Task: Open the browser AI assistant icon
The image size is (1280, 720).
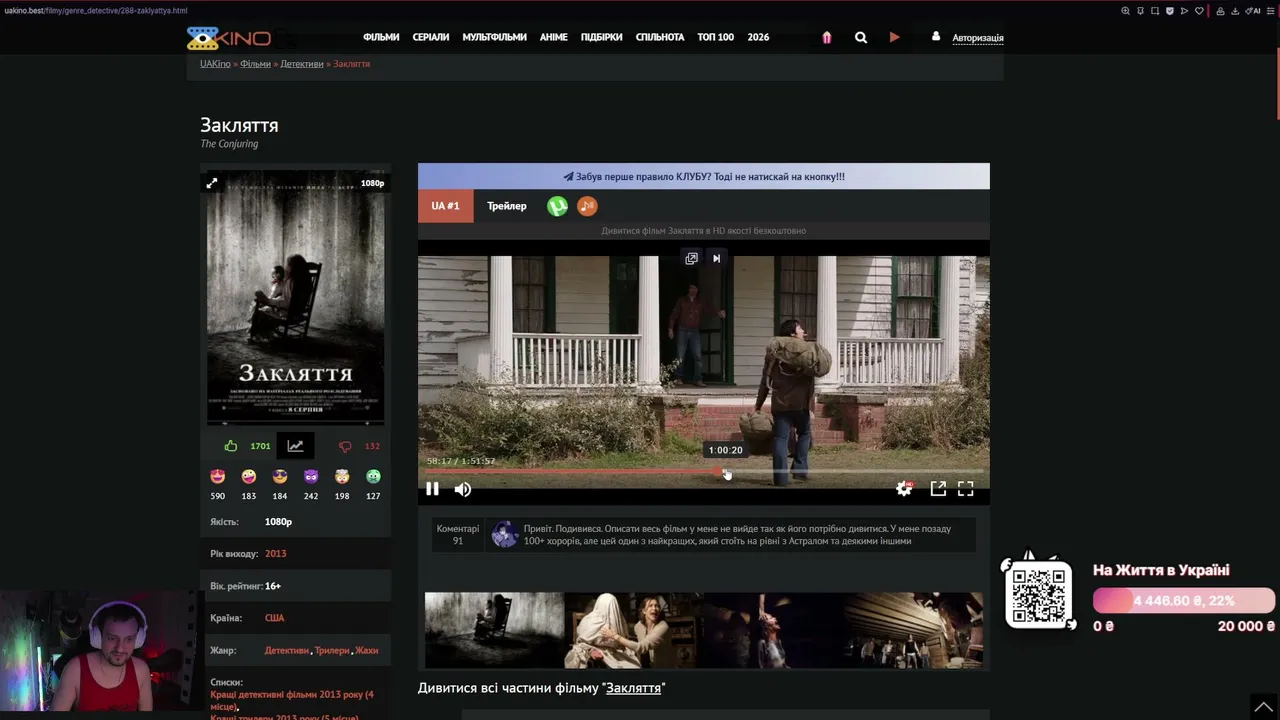Action: tap(1255, 11)
